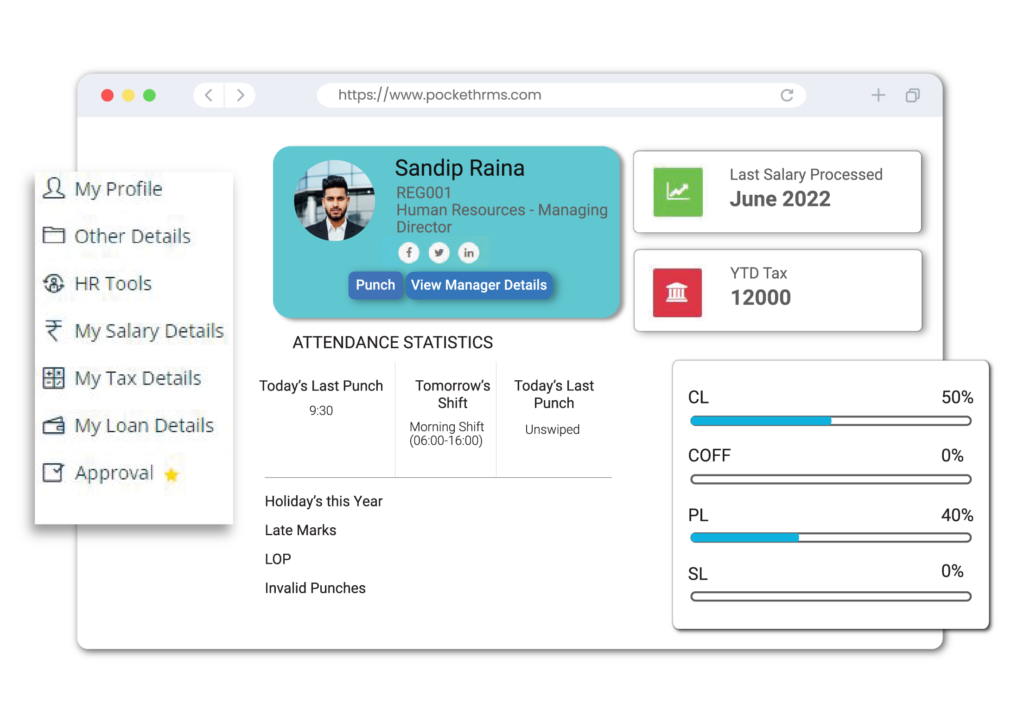Open Sandip Raina's Facebook profile
Viewport: 1024px width, 723px height.
click(x=409, y=252)
